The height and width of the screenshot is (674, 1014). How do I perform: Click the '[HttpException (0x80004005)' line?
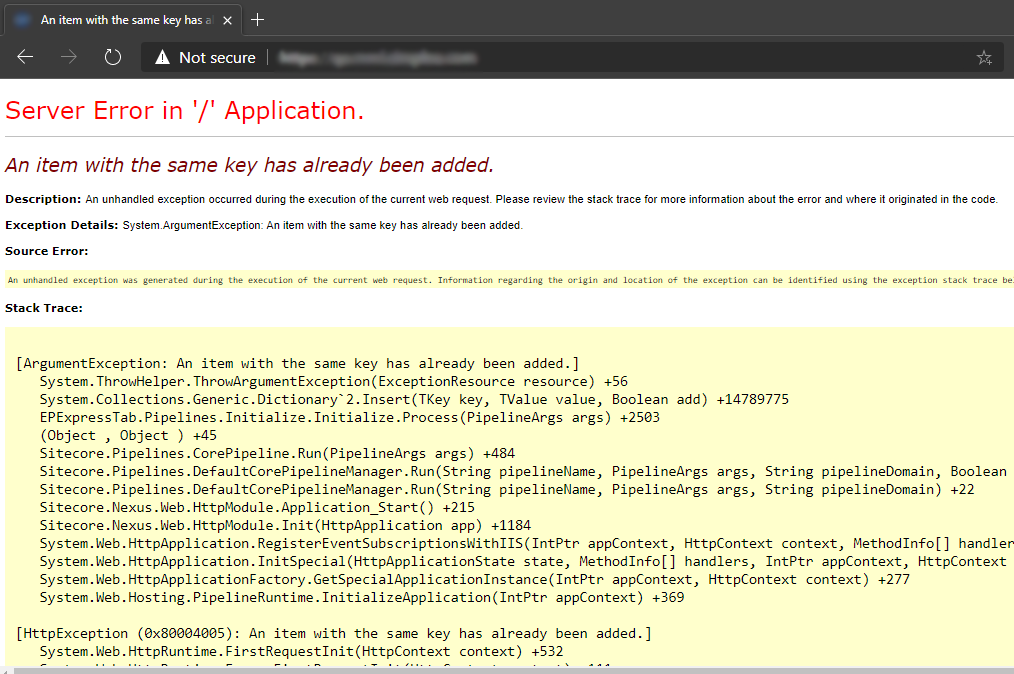click(x=334, y=634)
